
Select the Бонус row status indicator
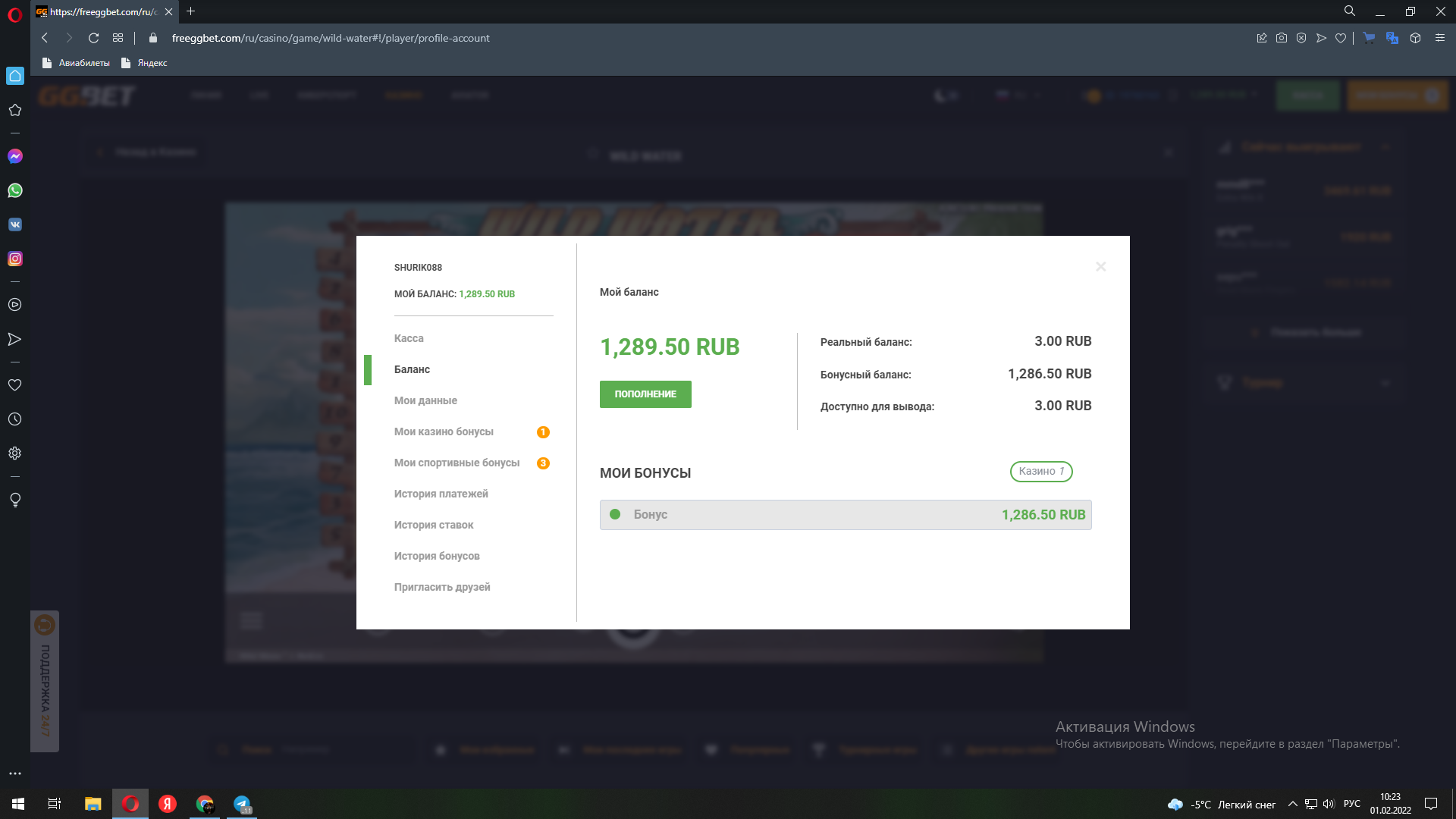[615, 514]
